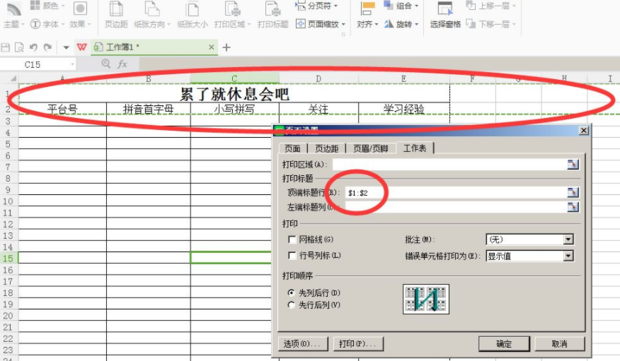Viewport: 620px width, 361px height.
Task: Click the undo arrow icon
Action: coord(34,47)
